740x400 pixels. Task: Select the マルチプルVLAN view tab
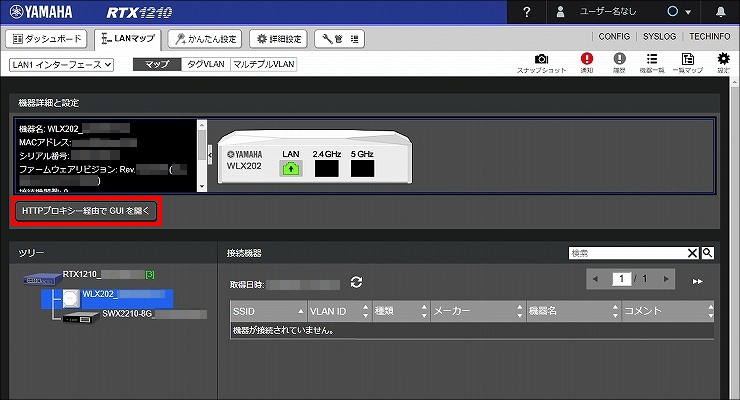pyautogui.click(x=263, y=64)
